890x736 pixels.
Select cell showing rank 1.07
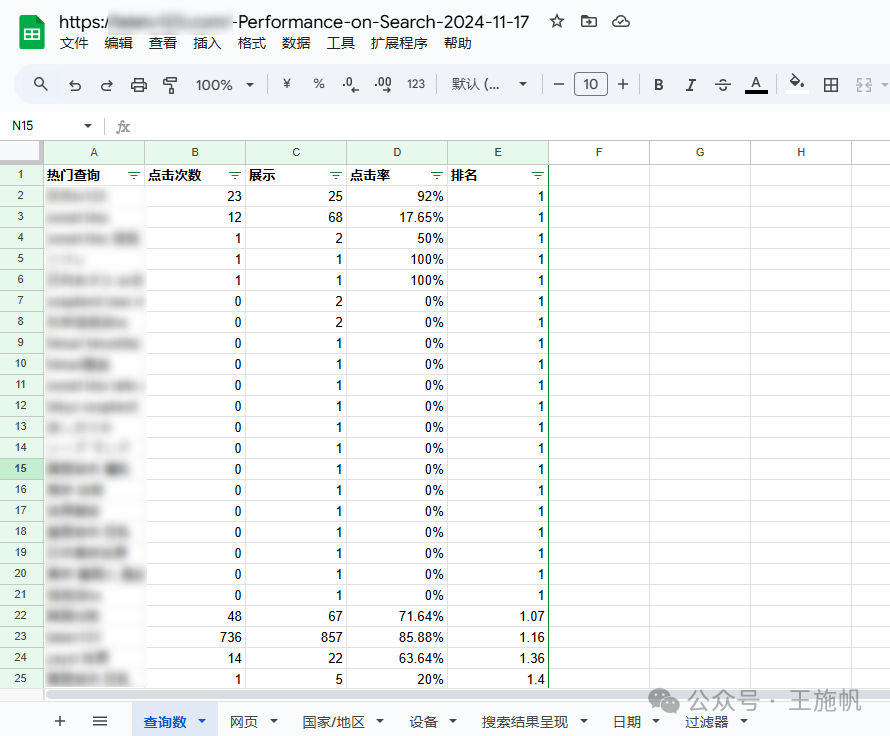click(498, 616)
